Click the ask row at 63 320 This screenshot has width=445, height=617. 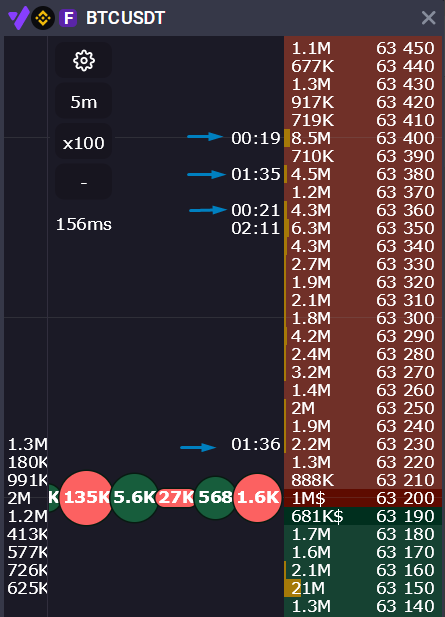[363, 282]
